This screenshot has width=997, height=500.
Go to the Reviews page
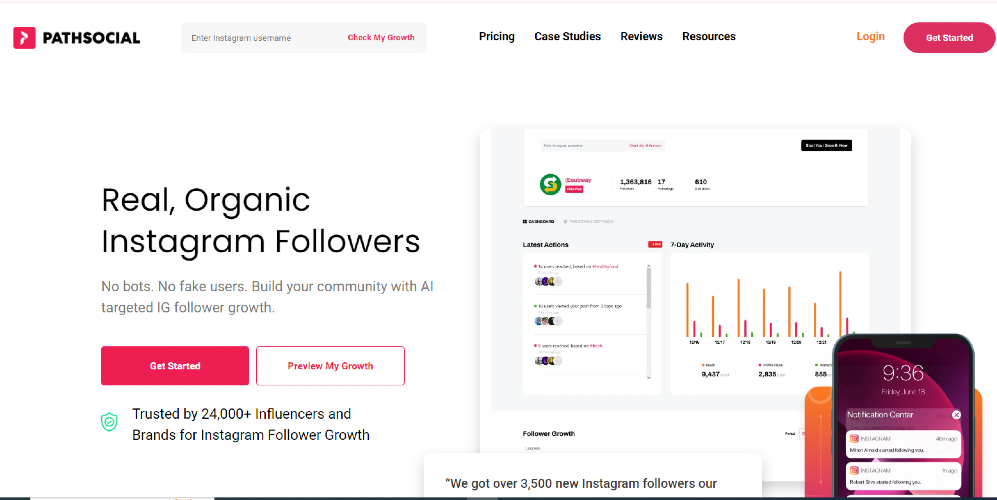[641, 36]
